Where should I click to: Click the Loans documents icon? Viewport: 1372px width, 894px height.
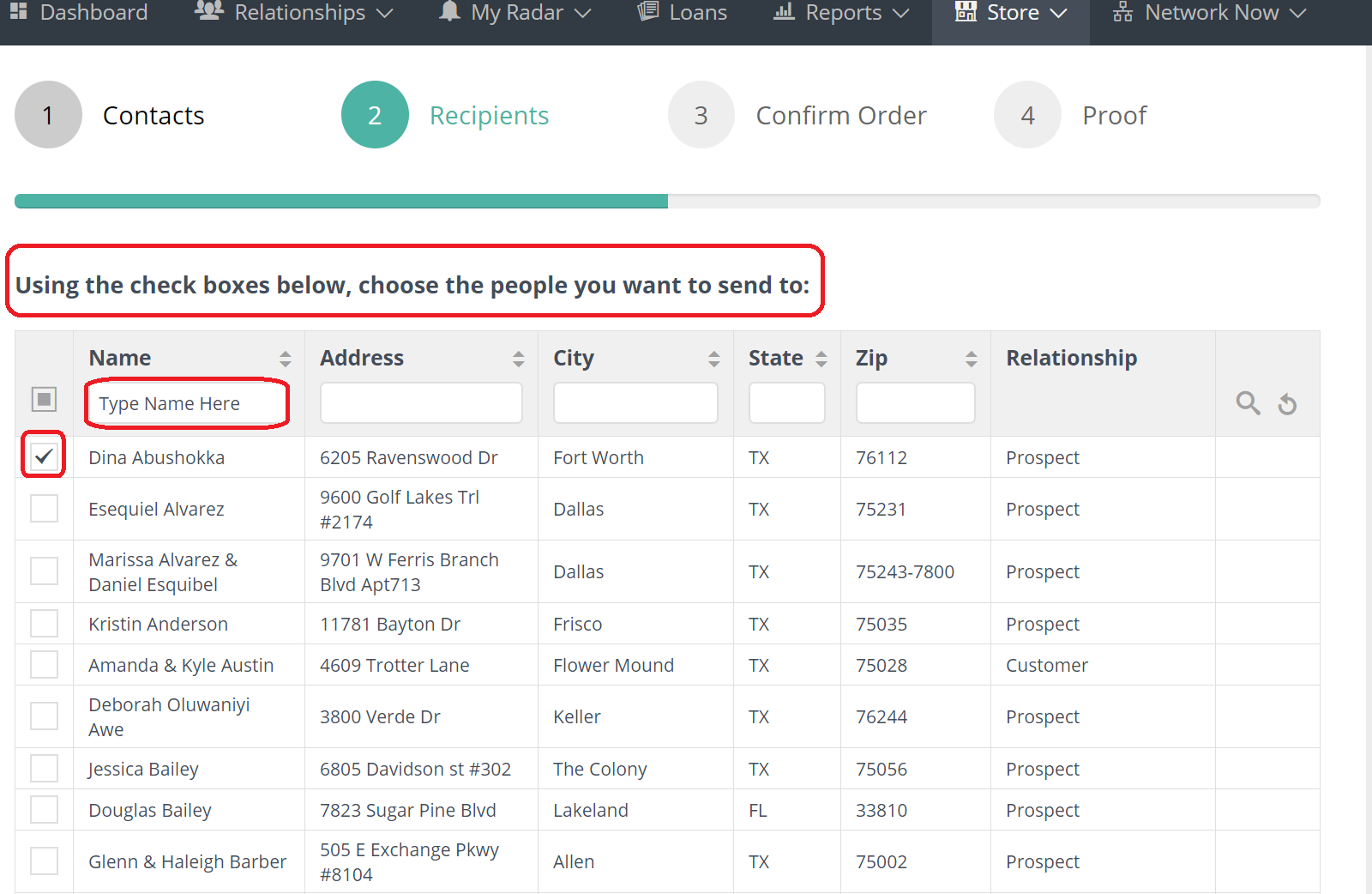pyautogui.click(x=648, y=12)
